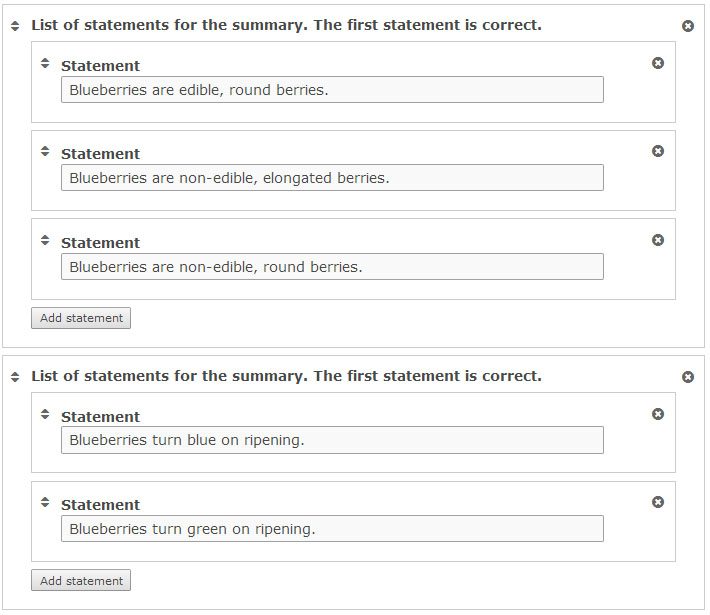Screen dimensions: 710x615
Task: Click reorder handle for 'non-edible, round berries' statement
Action: [45, 240]
